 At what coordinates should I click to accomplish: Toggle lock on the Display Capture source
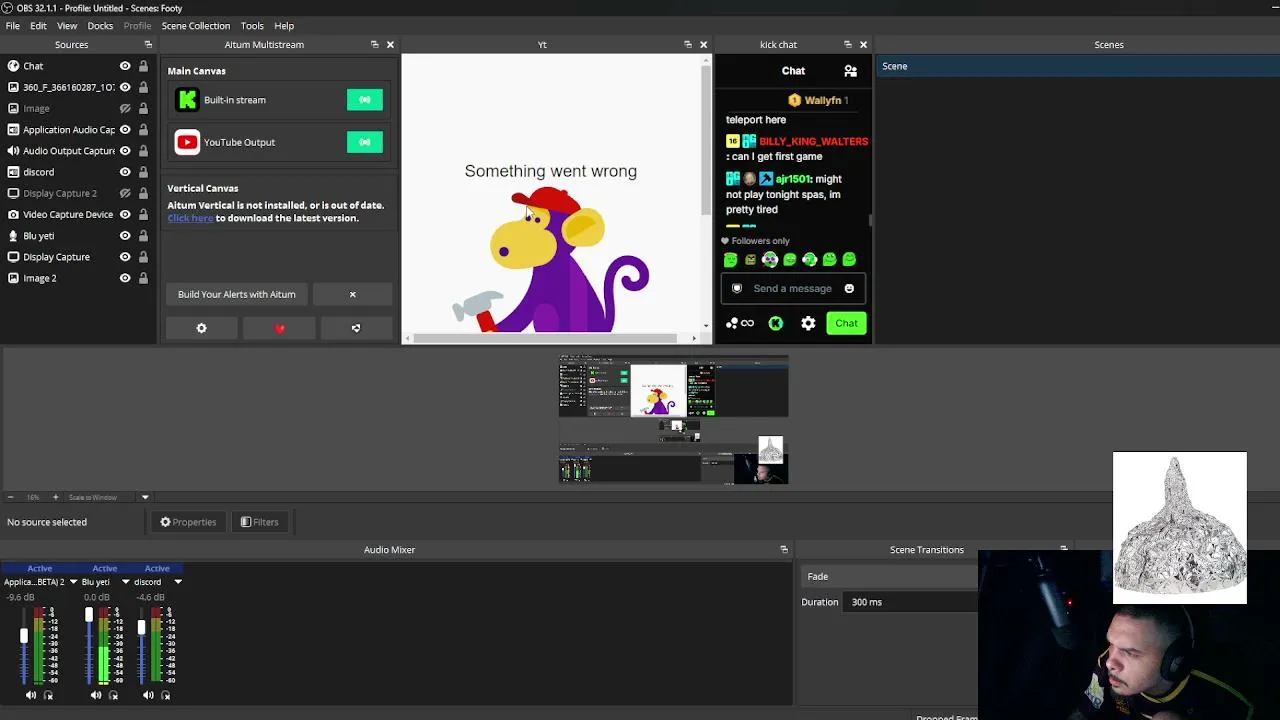(x=143, y=257)
